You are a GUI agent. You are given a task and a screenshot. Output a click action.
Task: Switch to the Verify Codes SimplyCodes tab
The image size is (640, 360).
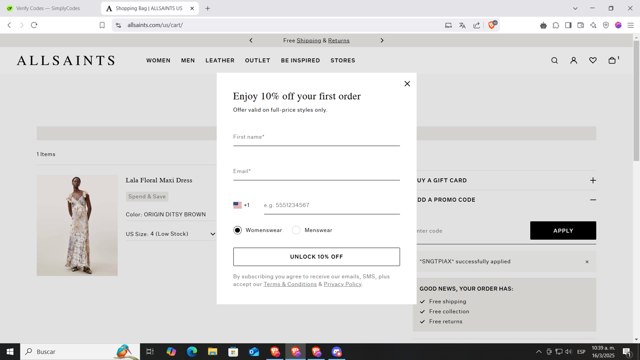(x=49, y=8)
